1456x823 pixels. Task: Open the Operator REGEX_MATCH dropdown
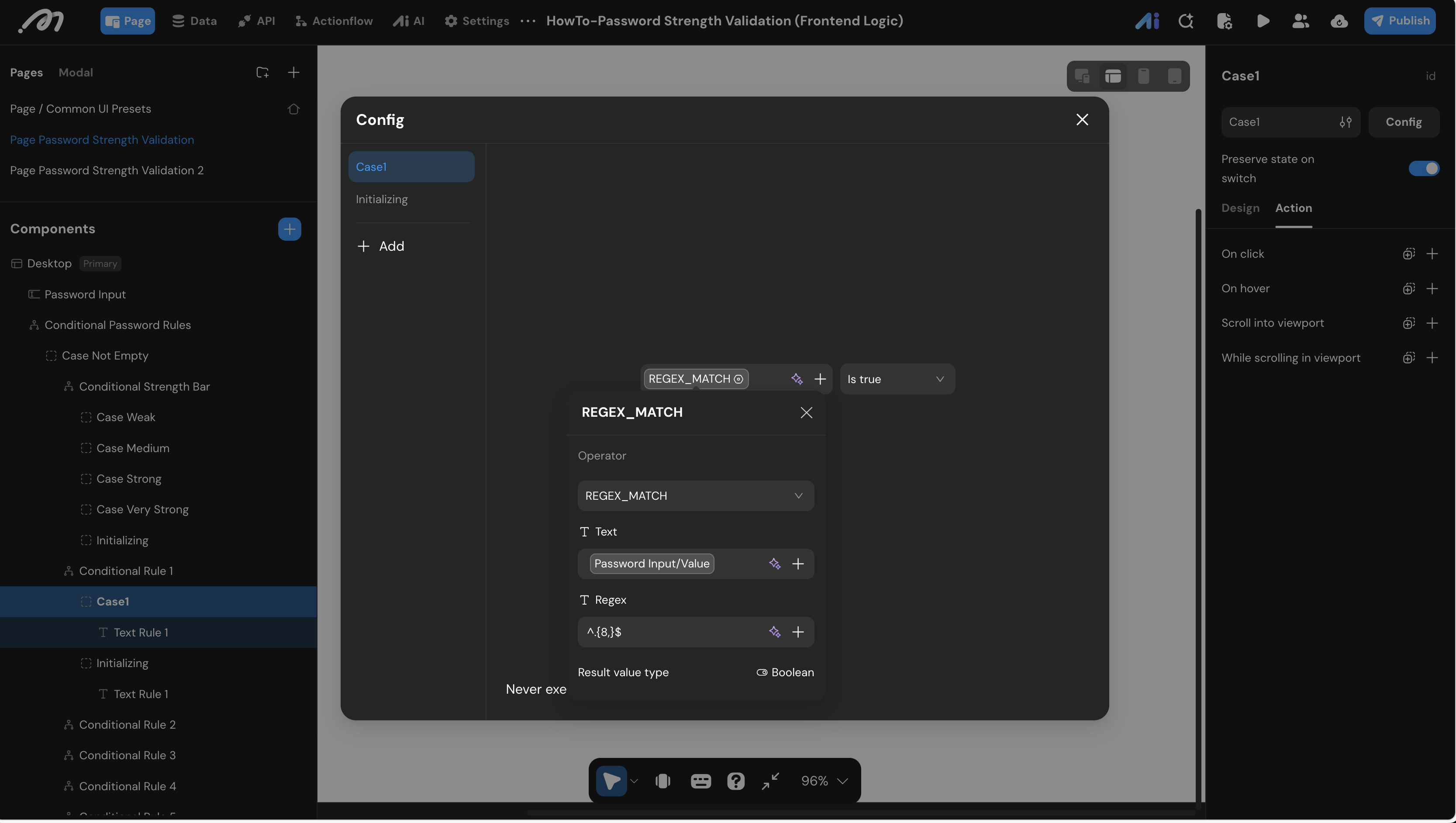tap(695, 496)
